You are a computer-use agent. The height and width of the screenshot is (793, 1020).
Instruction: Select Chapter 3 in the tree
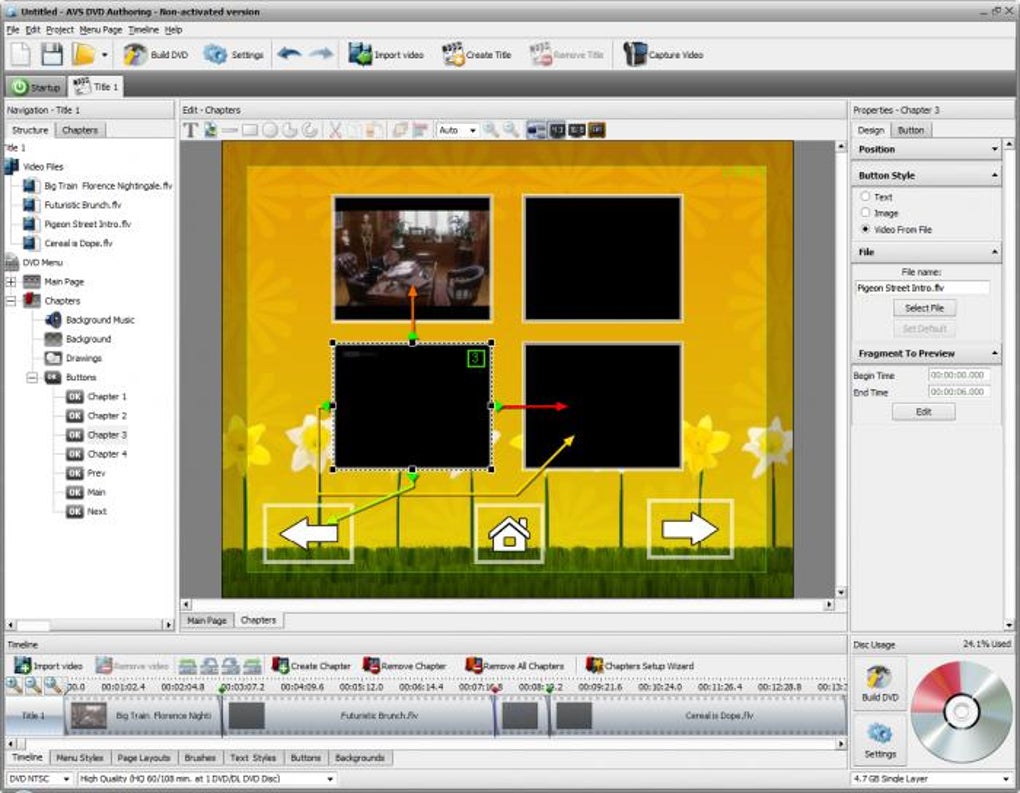point(96,435)
